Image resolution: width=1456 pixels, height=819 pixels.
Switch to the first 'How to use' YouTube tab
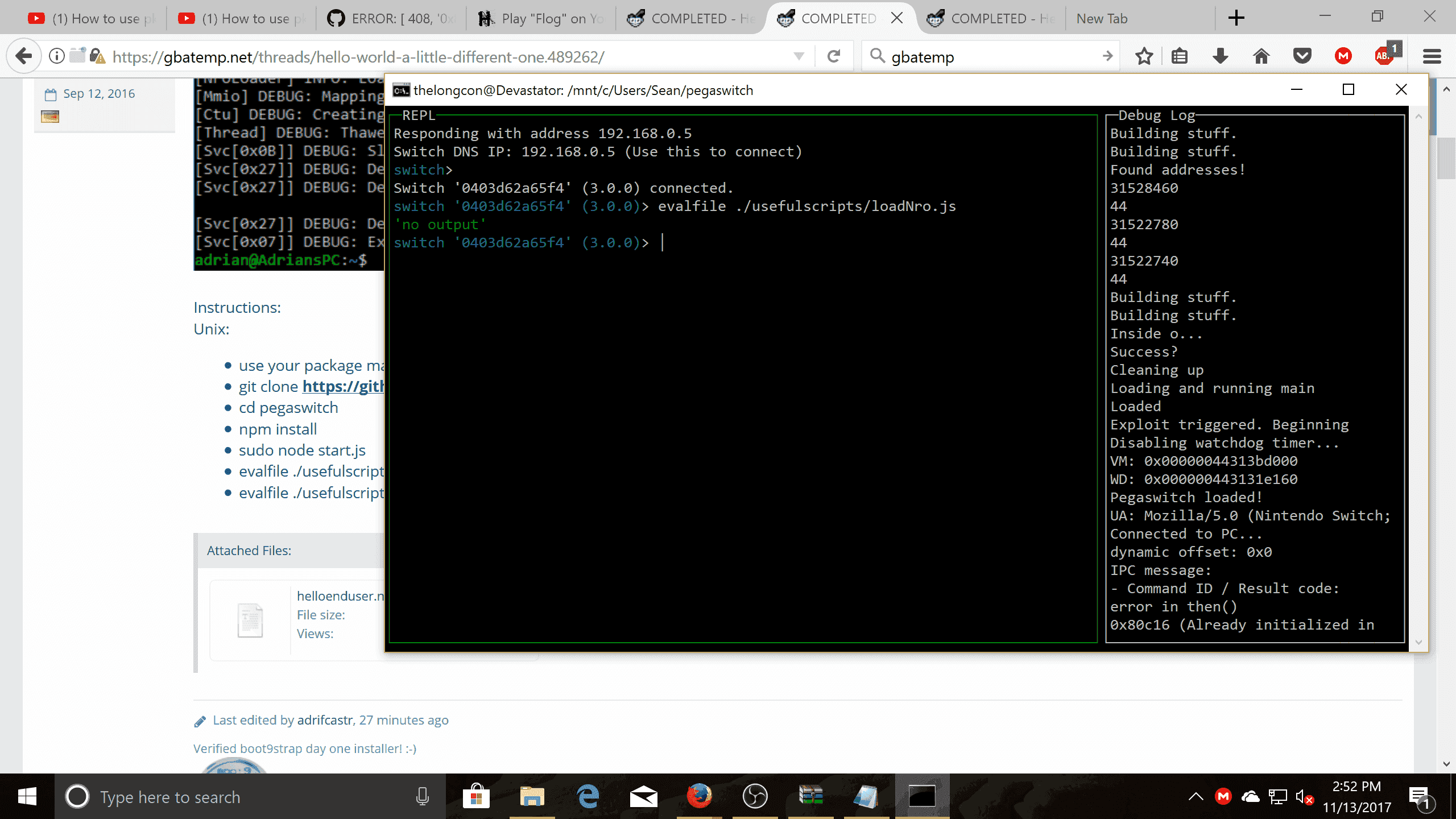tap(92, 18)
